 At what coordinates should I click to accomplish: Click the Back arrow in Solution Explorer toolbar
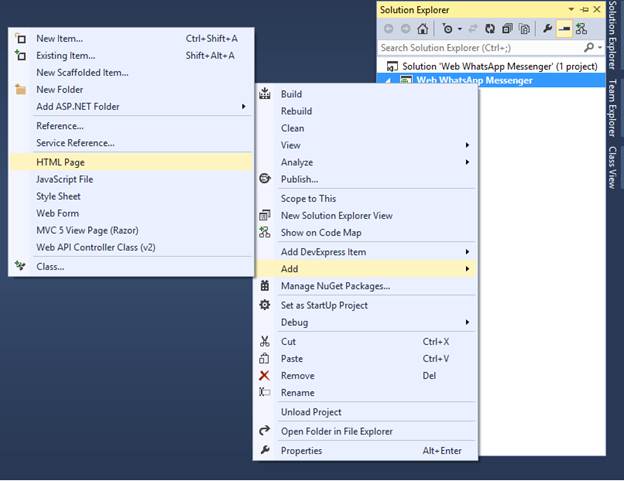tap(389, 29)
